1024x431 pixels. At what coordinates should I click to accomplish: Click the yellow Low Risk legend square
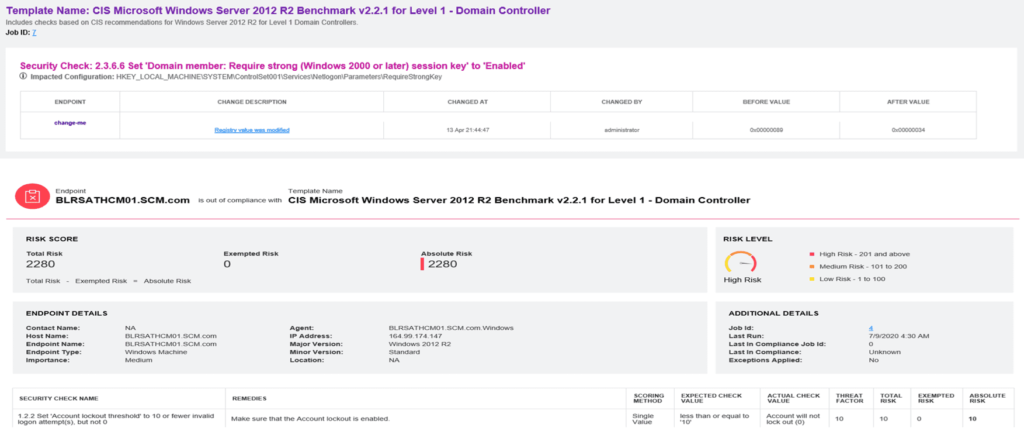coord(812,279)
